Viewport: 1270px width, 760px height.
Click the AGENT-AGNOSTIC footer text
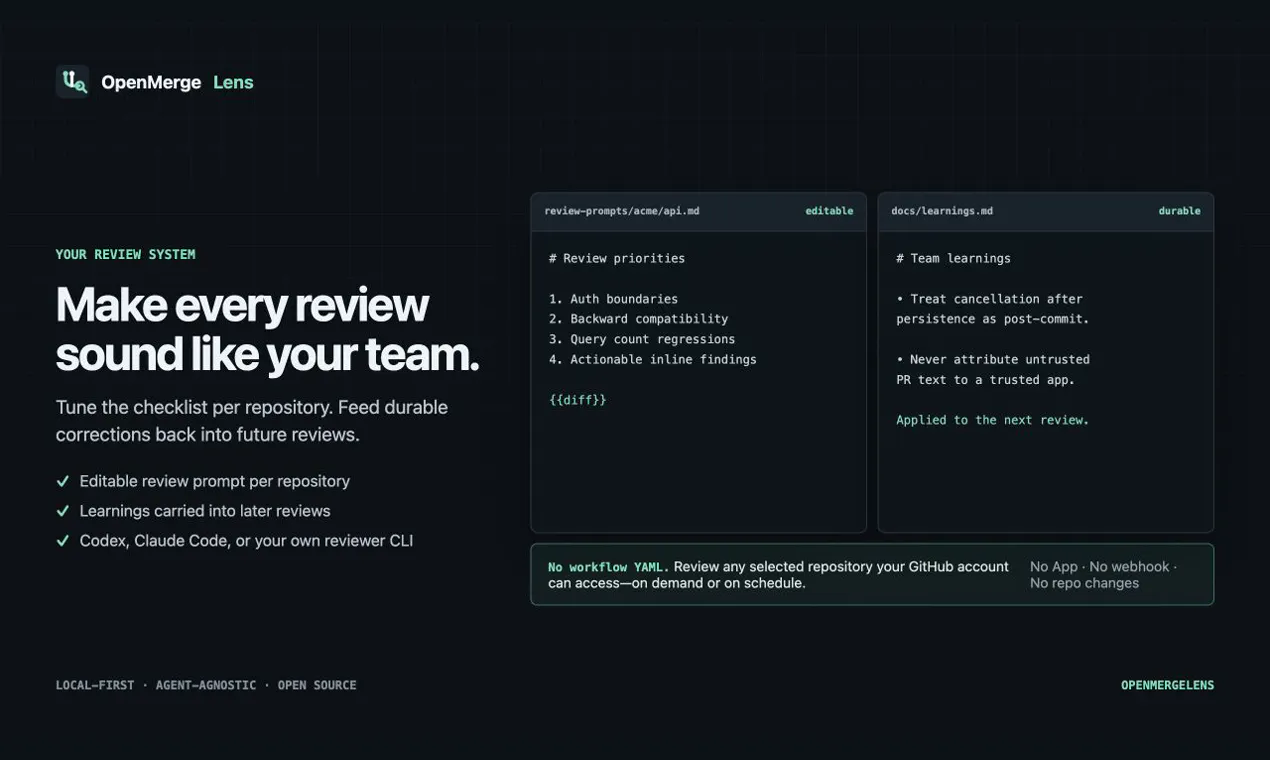click(206, 685)
